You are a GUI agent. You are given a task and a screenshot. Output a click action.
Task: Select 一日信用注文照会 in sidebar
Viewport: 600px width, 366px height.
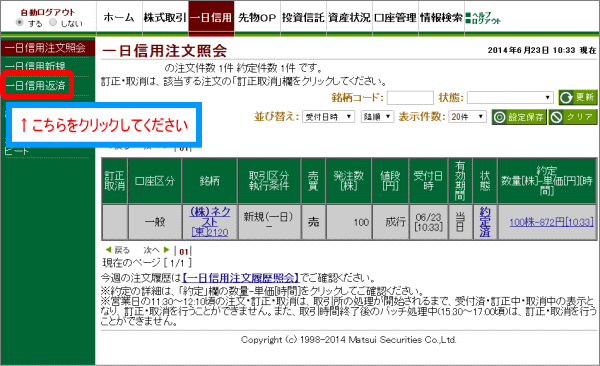tap(45, 48)
